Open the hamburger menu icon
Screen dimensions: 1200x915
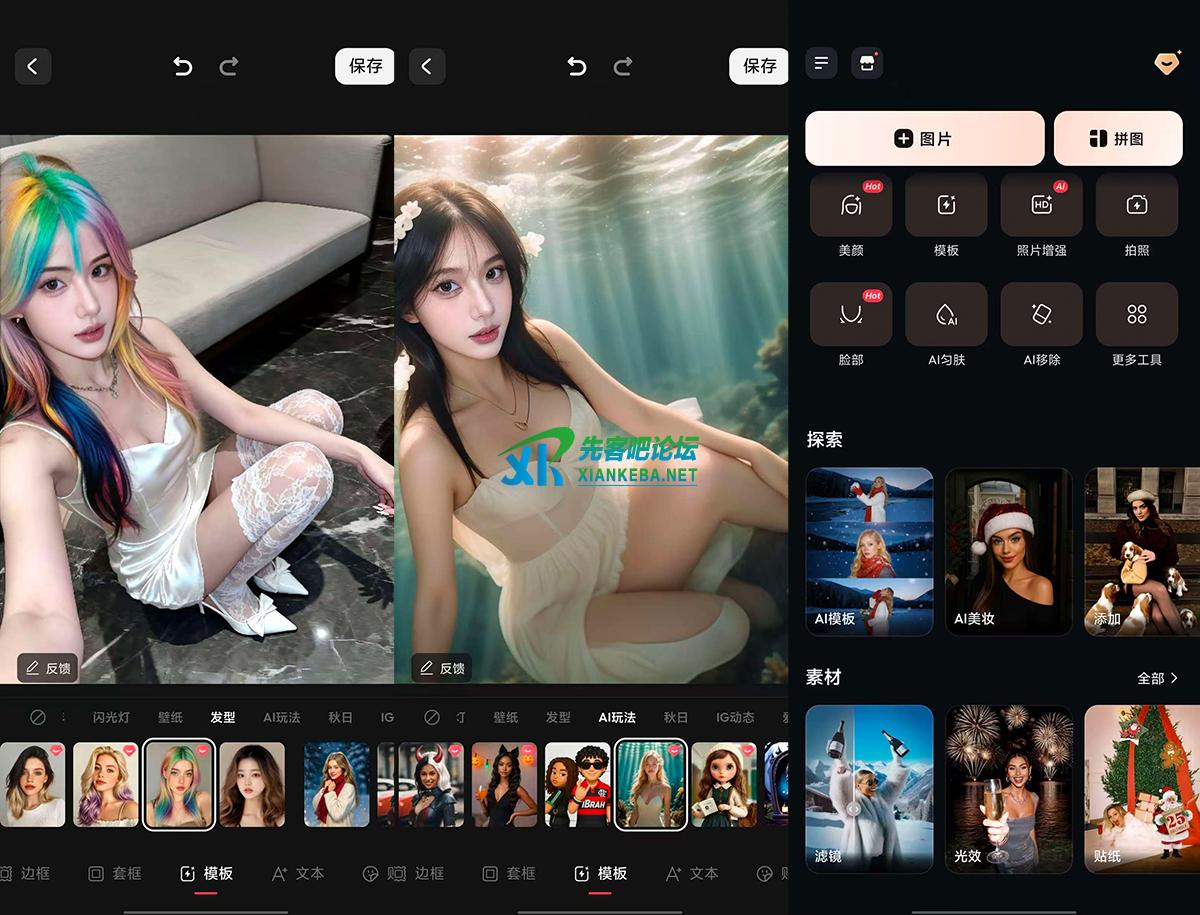[x=821, y=64]
